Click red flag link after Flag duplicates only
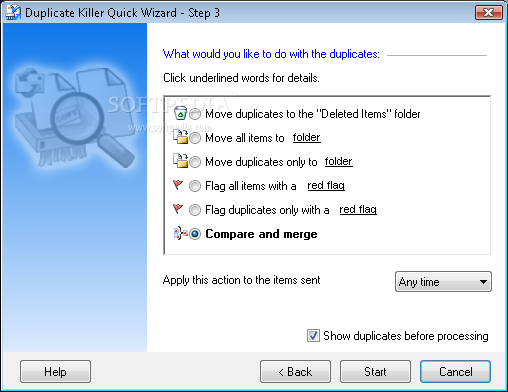 click(358, 209)
